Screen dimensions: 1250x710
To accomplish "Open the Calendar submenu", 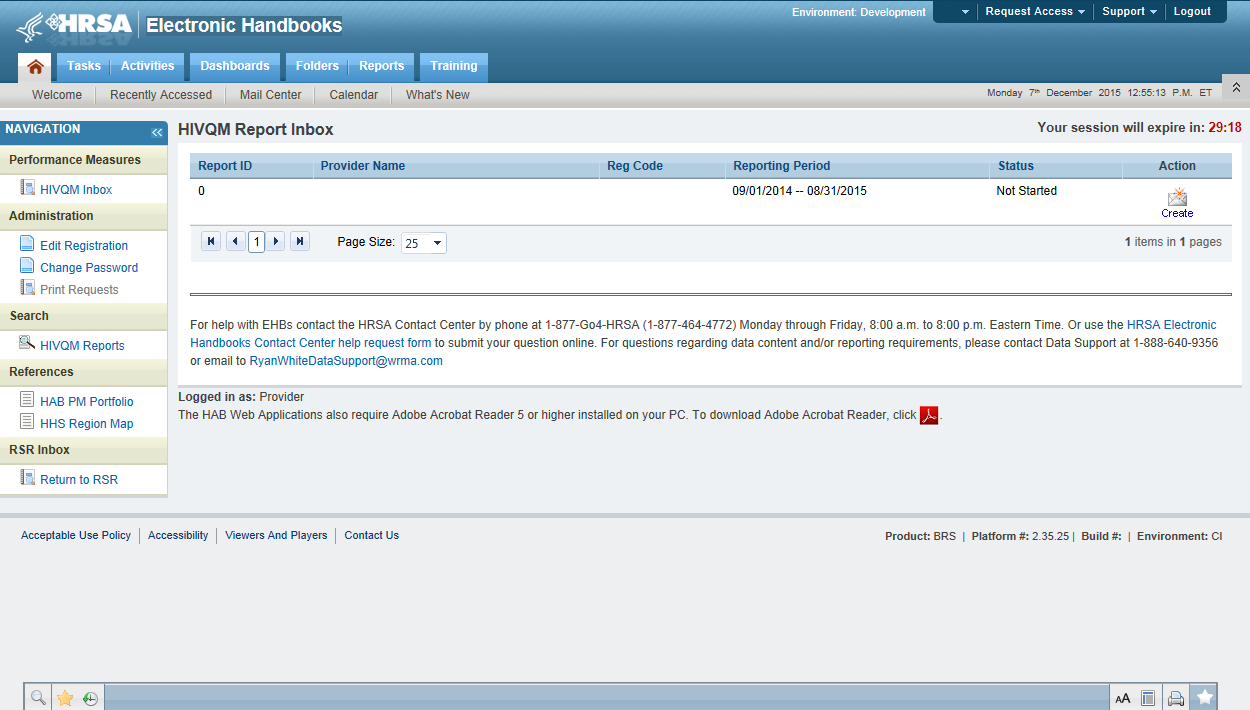I will [x=354, y=95].
